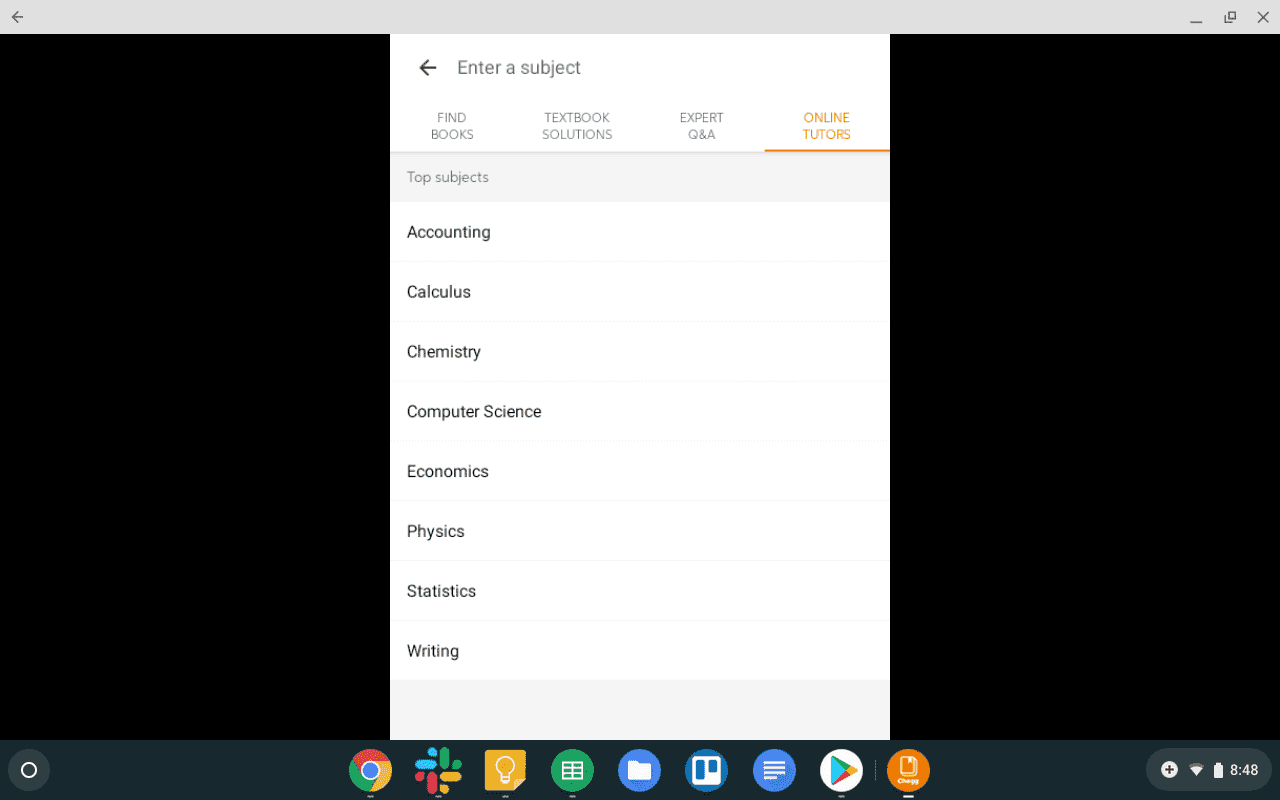Click the clock in the system tray
The height and width of the screenshot is (800, 1280).
[x=1243, y=770]
